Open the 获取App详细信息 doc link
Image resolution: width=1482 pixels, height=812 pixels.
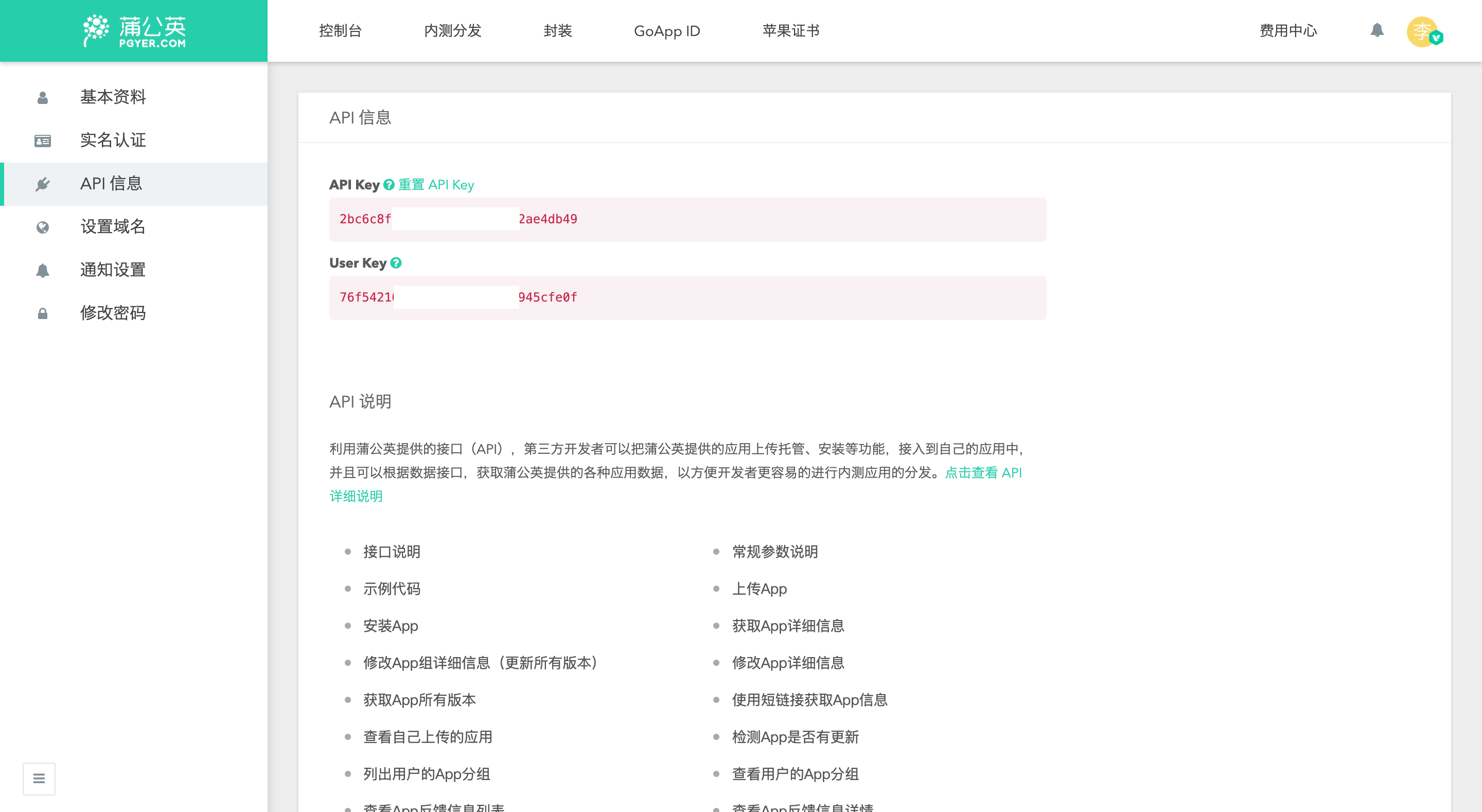[x=788, y=626]
